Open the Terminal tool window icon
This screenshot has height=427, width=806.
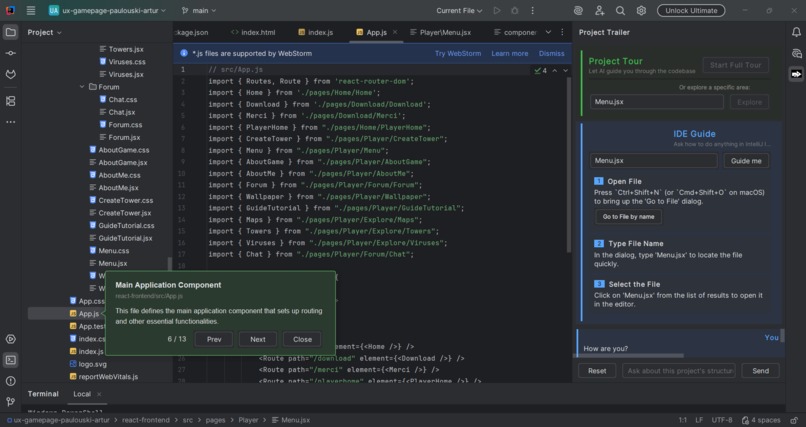point(10,360)
